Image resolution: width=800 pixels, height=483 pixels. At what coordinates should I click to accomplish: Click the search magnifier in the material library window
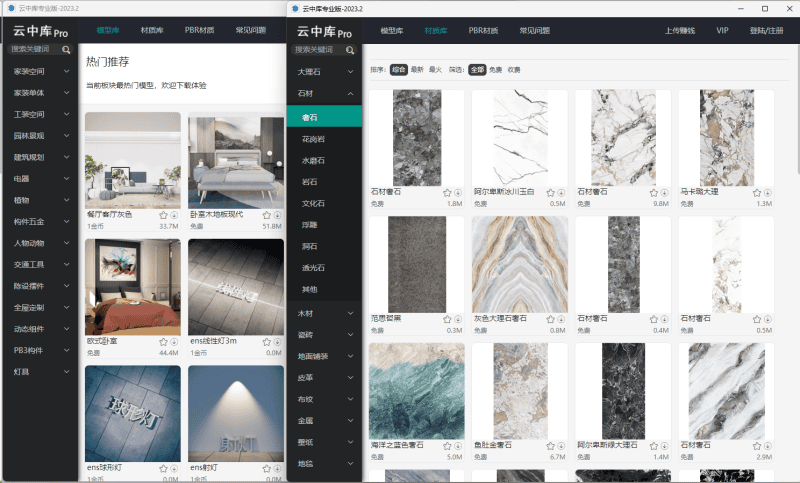pyautogui.click(x=349, y=50)
